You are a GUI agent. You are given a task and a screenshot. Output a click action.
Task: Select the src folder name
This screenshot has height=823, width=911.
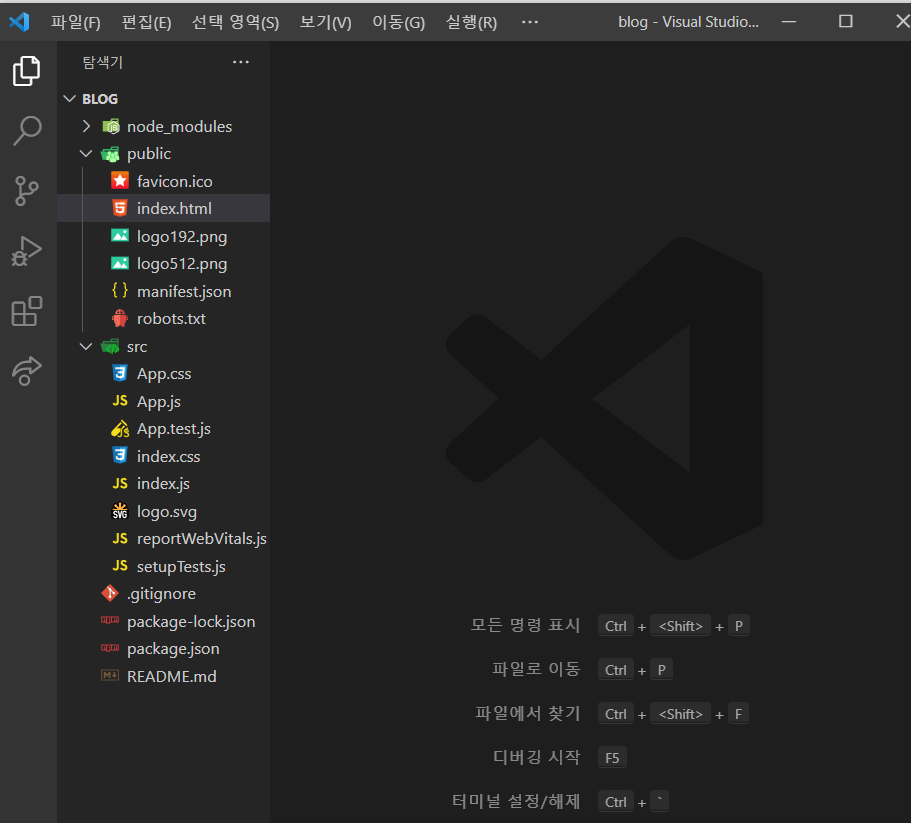pos(137,347)
